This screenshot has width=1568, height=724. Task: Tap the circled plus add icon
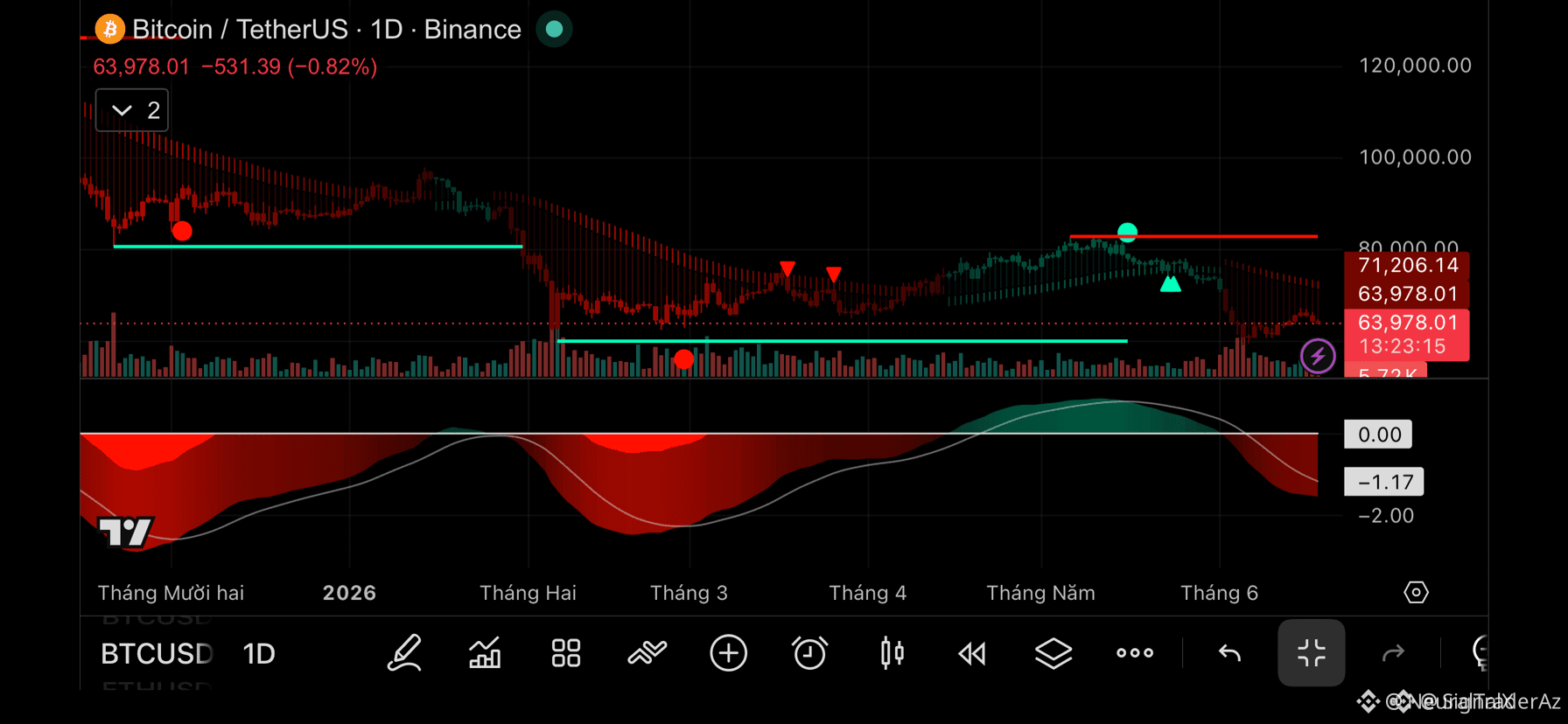(x=728, y=653)
